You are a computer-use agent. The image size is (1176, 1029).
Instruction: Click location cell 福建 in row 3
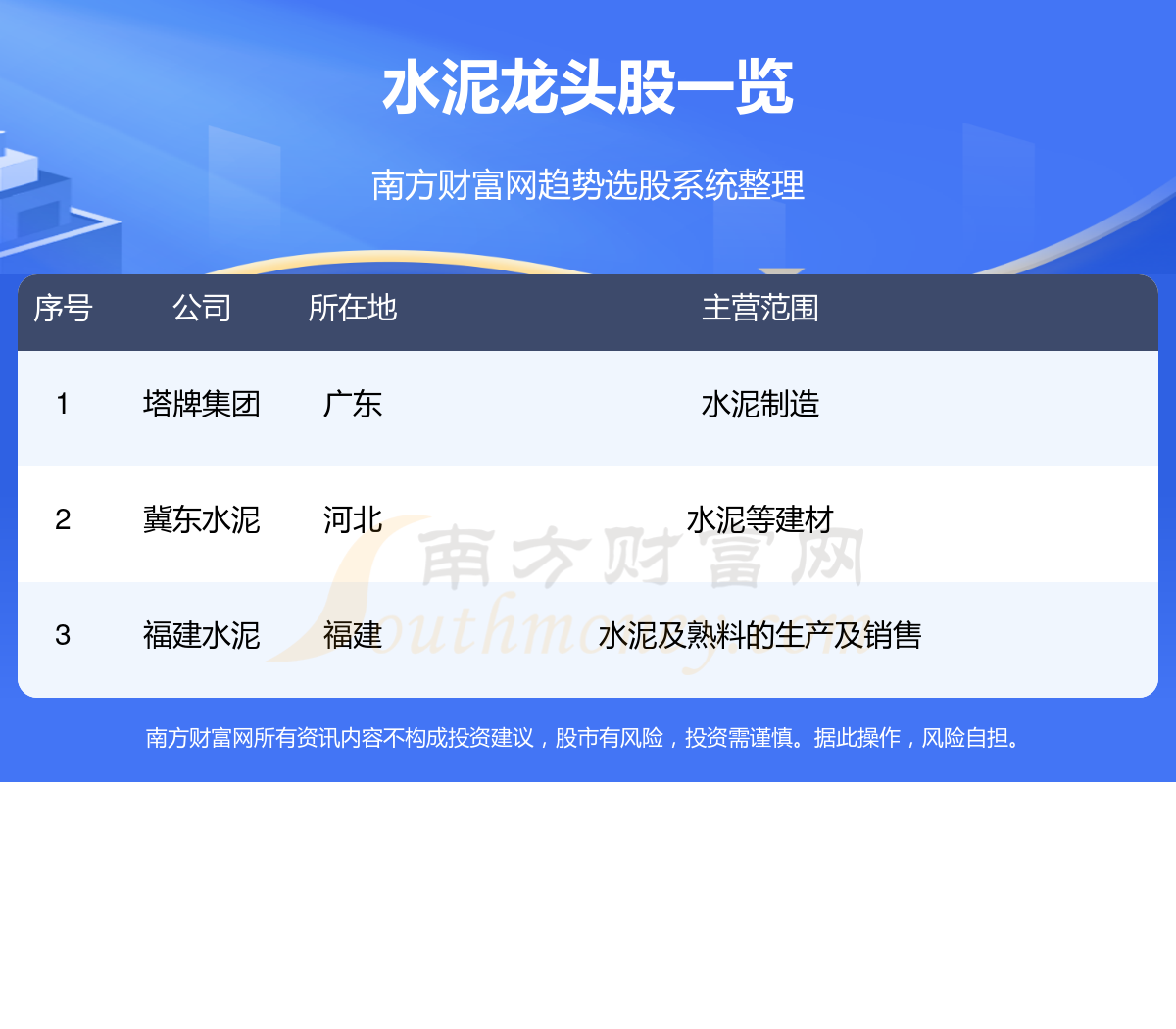[x=353, y=635]
